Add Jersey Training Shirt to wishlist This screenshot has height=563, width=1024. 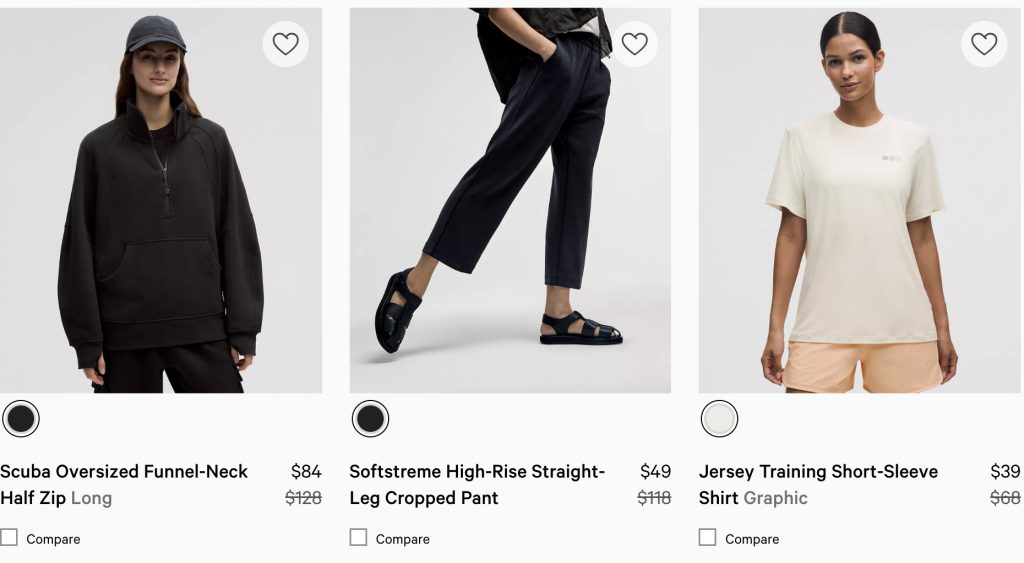point(984,44)
